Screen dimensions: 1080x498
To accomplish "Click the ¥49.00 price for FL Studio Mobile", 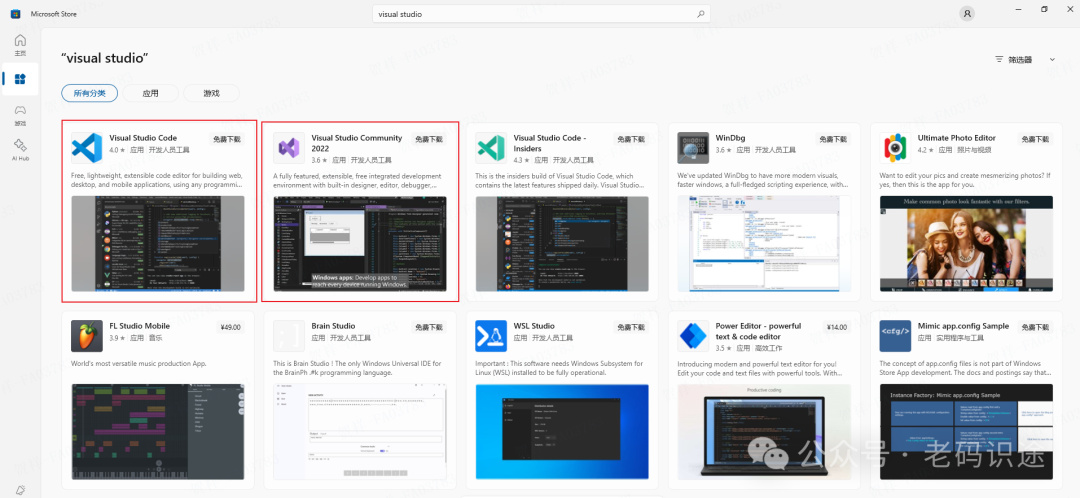I will tap(230, 327).
